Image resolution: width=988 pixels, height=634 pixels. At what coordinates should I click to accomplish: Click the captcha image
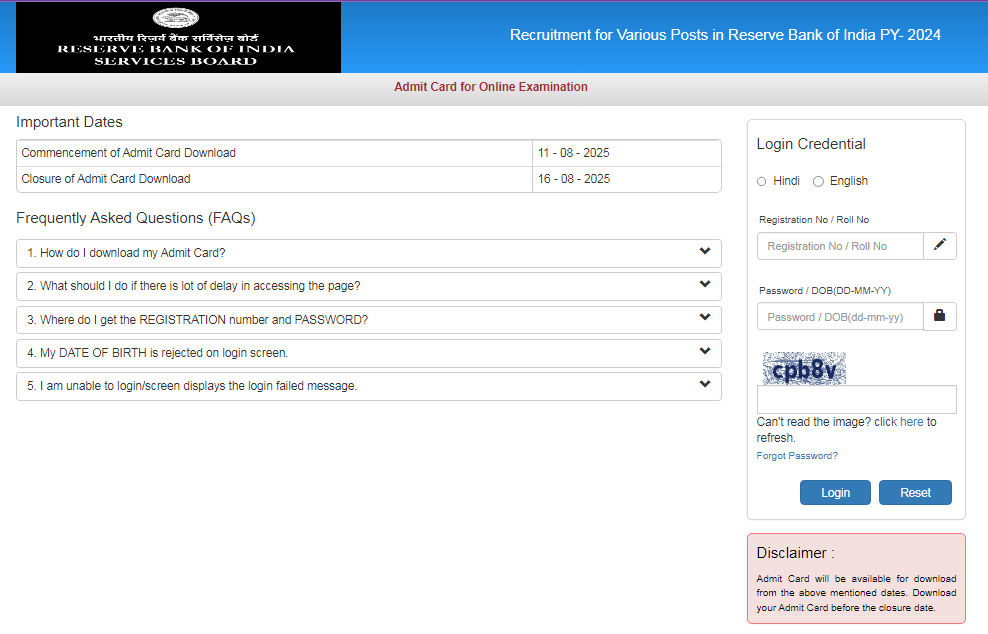803,368
